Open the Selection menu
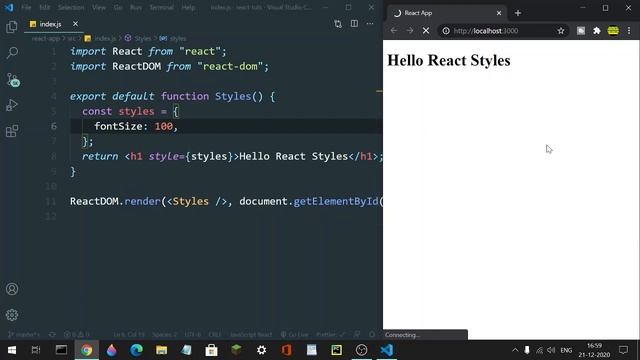This screenshot has width=640, height=360. point(71,7)
